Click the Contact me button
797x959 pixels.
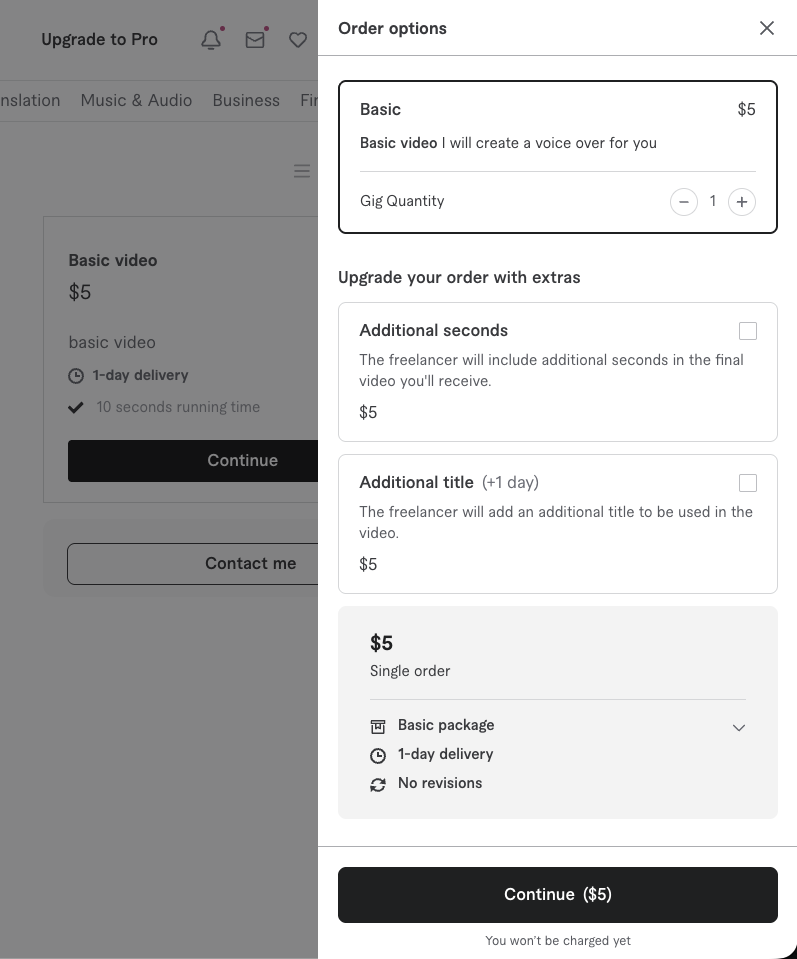pos(193,563)
